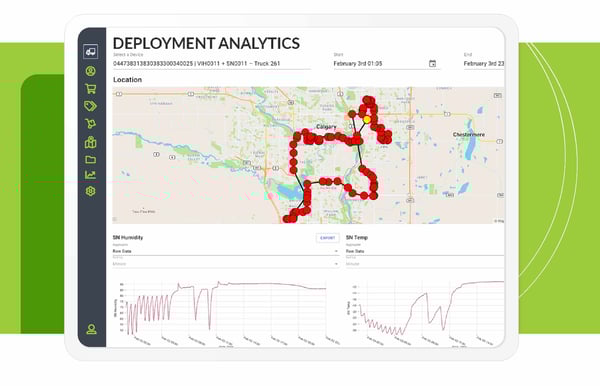
Task: Open the truck fleet sidebar icon
Action: pyautogui.click(x=91, y=51)
